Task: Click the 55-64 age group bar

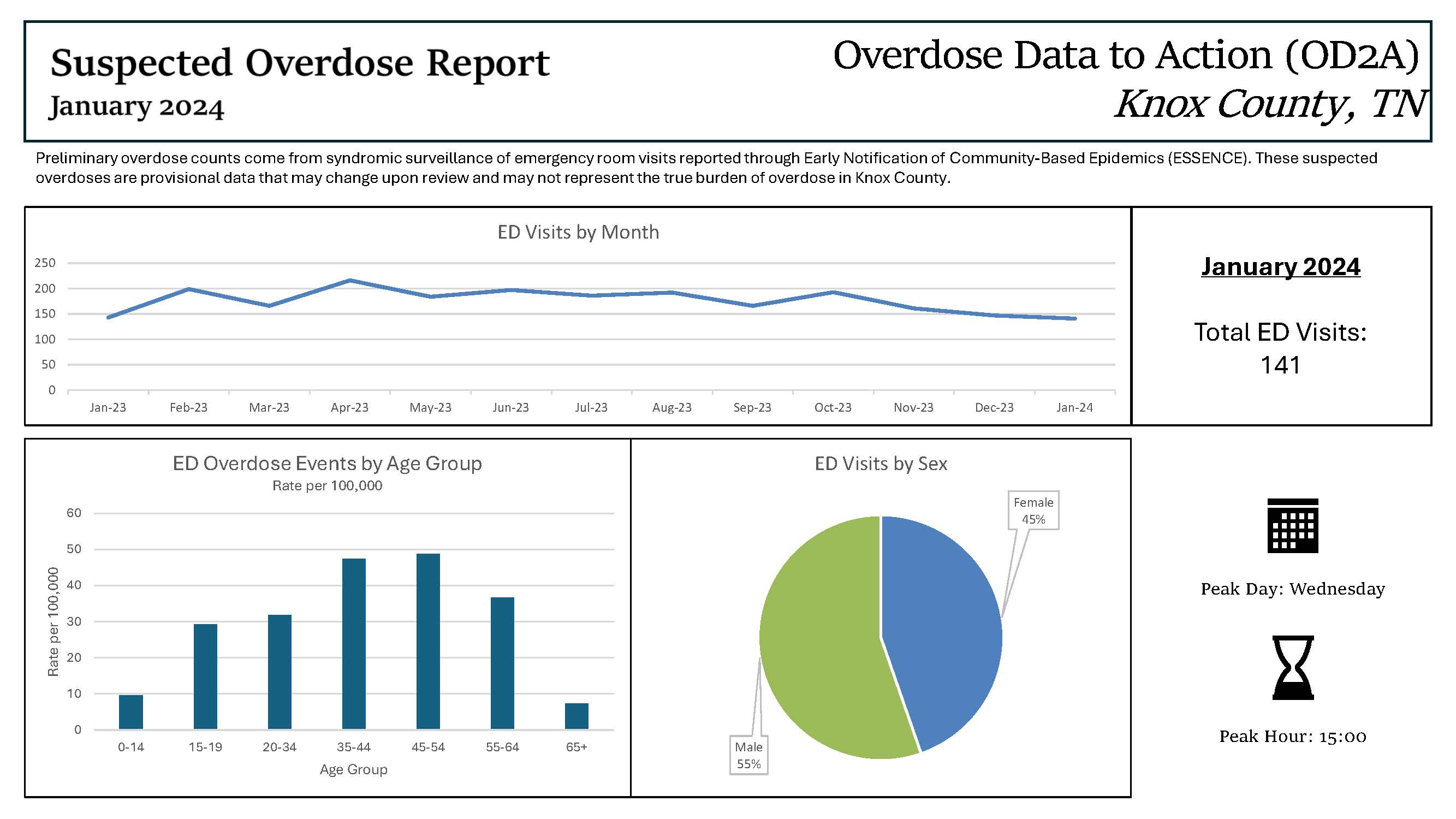Action: tap(502, 663)
